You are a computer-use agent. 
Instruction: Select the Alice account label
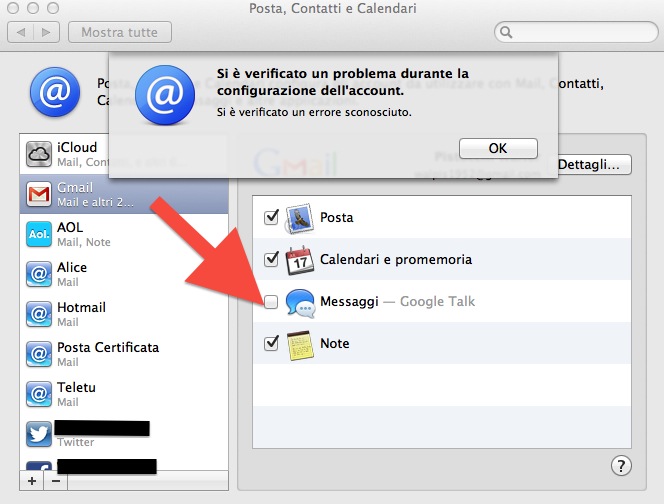pyautogui.click(x=72, y=267)
